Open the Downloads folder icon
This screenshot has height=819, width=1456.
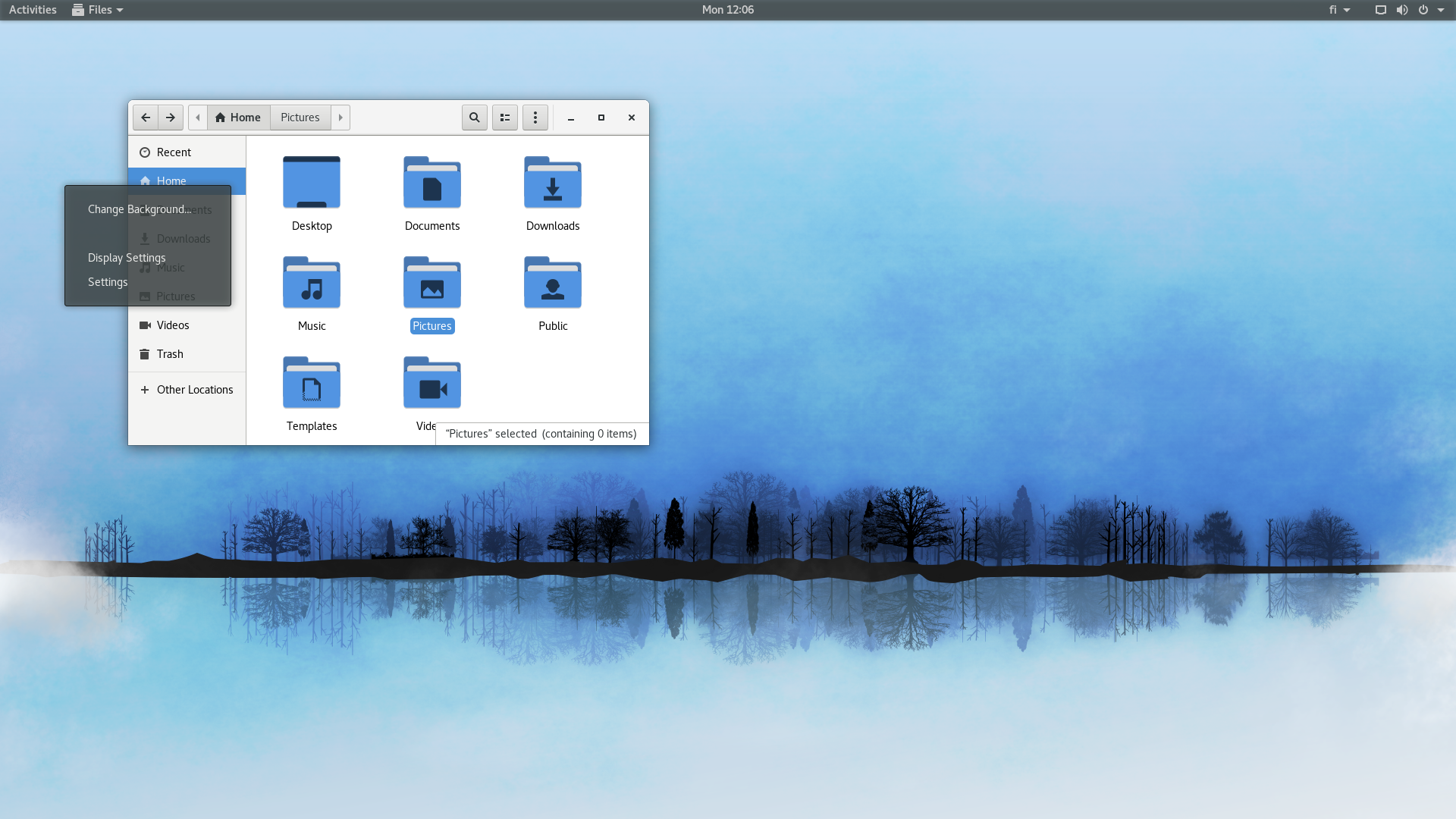553,183
